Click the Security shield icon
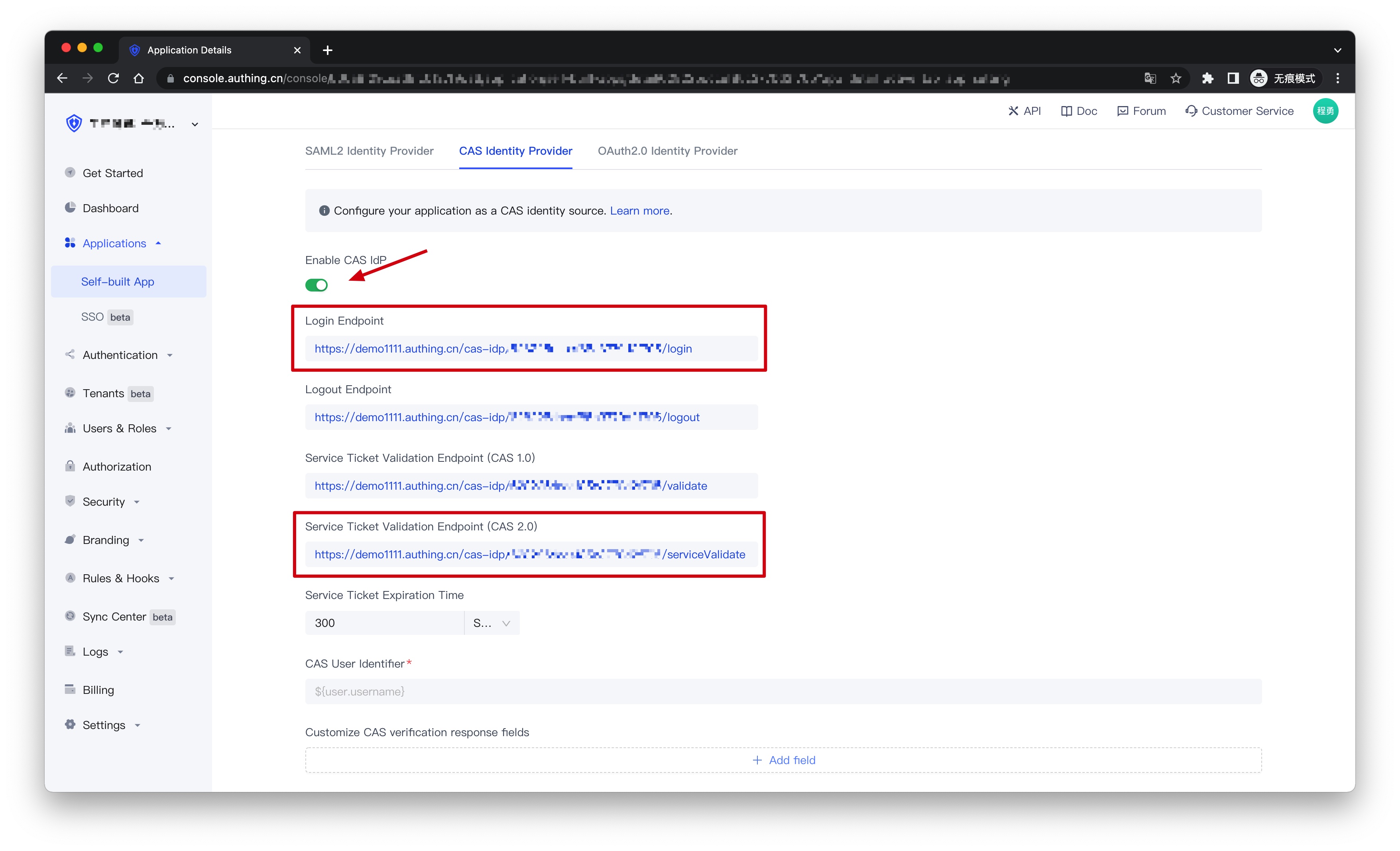The width and height of the screenshot is (1400, 851). point(70,501)
